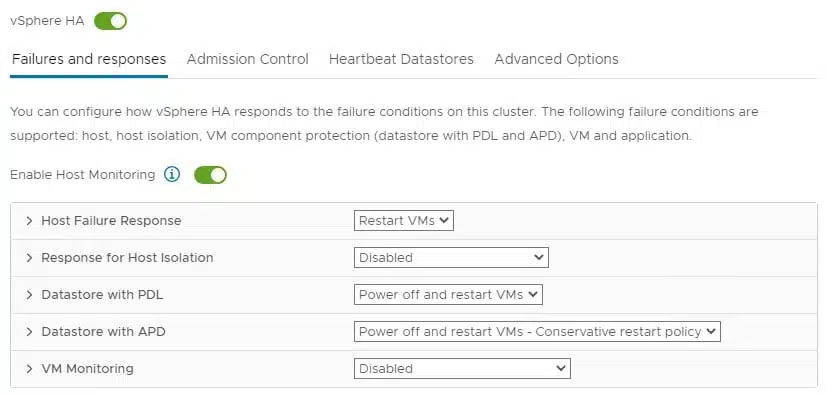Expand the Datastore with APD chevron
This screenshot has width=827, height=395.
tap(29, 332)
